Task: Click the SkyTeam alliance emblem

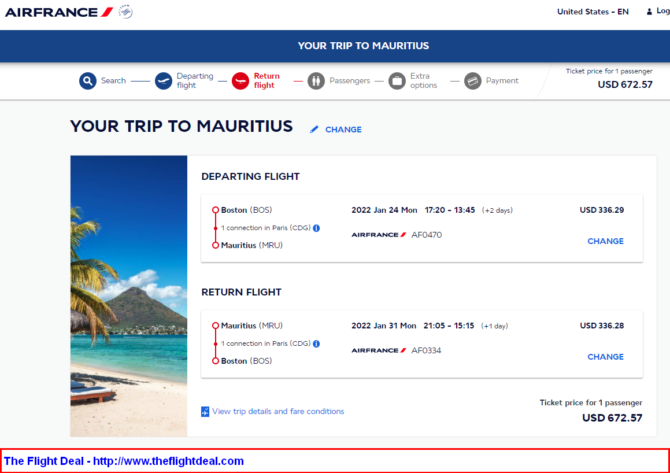Action: (x=126, y=12)
